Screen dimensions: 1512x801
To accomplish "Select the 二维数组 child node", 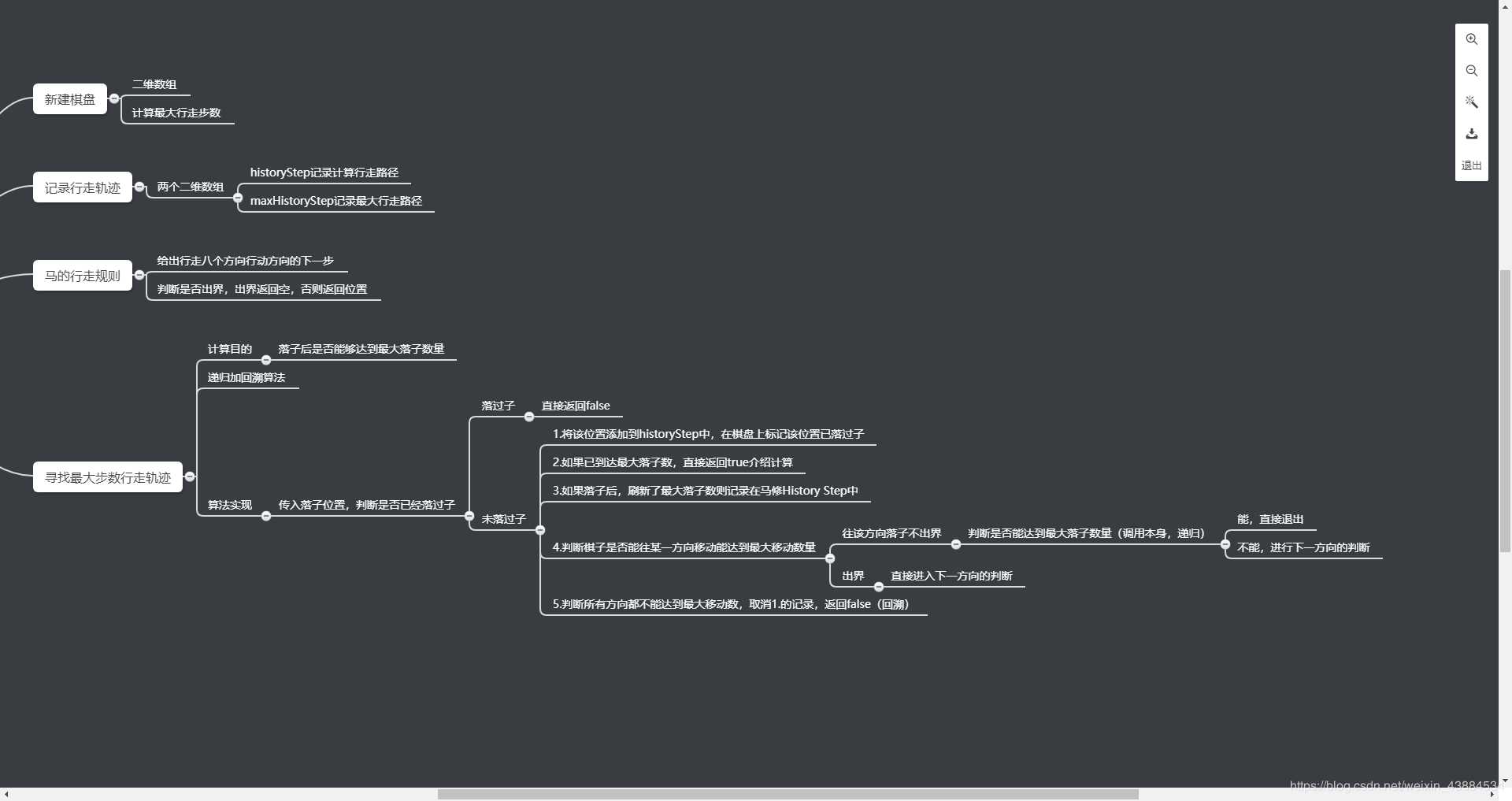I will [x=154, y=84].
